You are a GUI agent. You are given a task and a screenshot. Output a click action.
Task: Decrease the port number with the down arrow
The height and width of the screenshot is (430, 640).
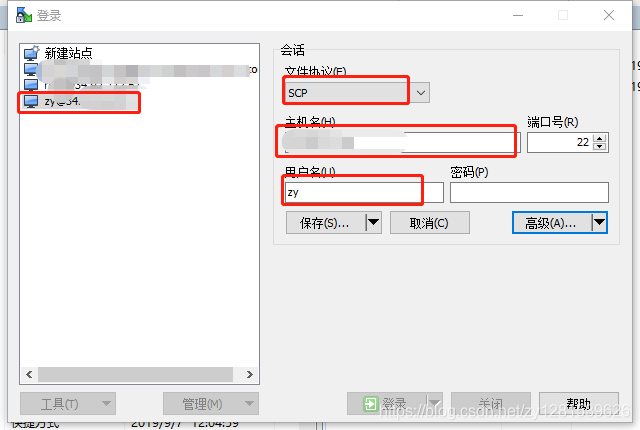click(599, 147)
